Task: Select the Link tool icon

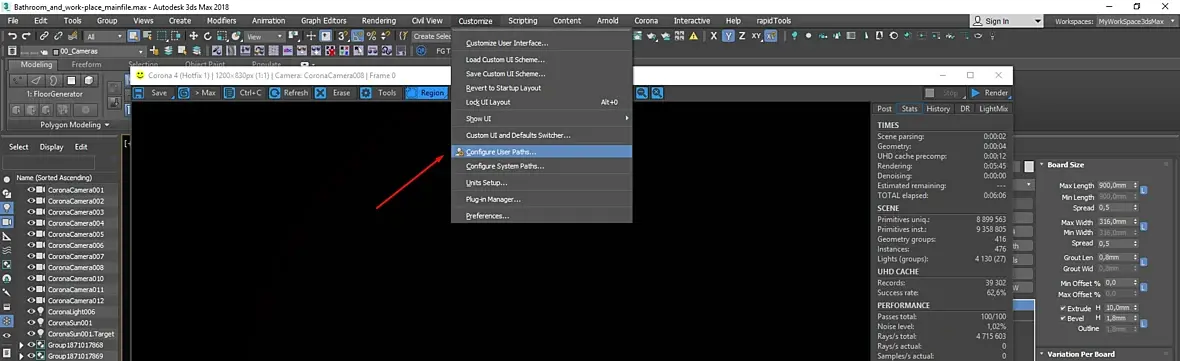Action: 44,36
